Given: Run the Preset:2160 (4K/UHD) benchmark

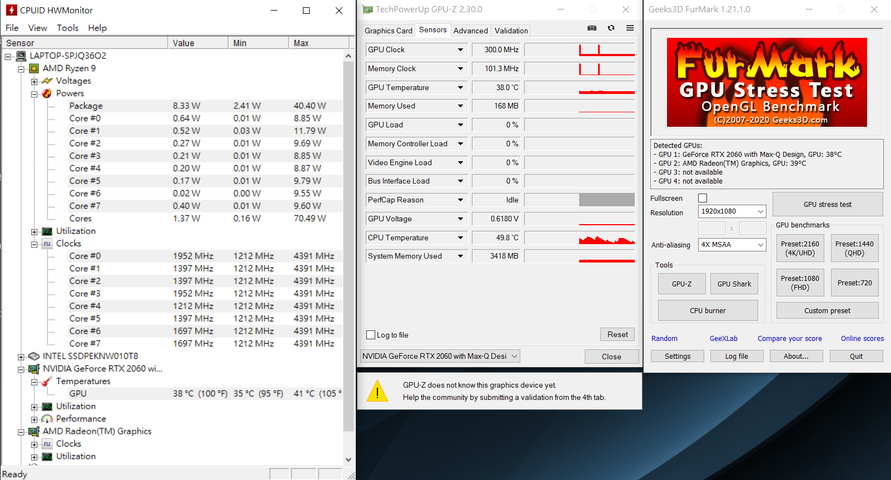Looking at the screenshot, I should point(800,248).
